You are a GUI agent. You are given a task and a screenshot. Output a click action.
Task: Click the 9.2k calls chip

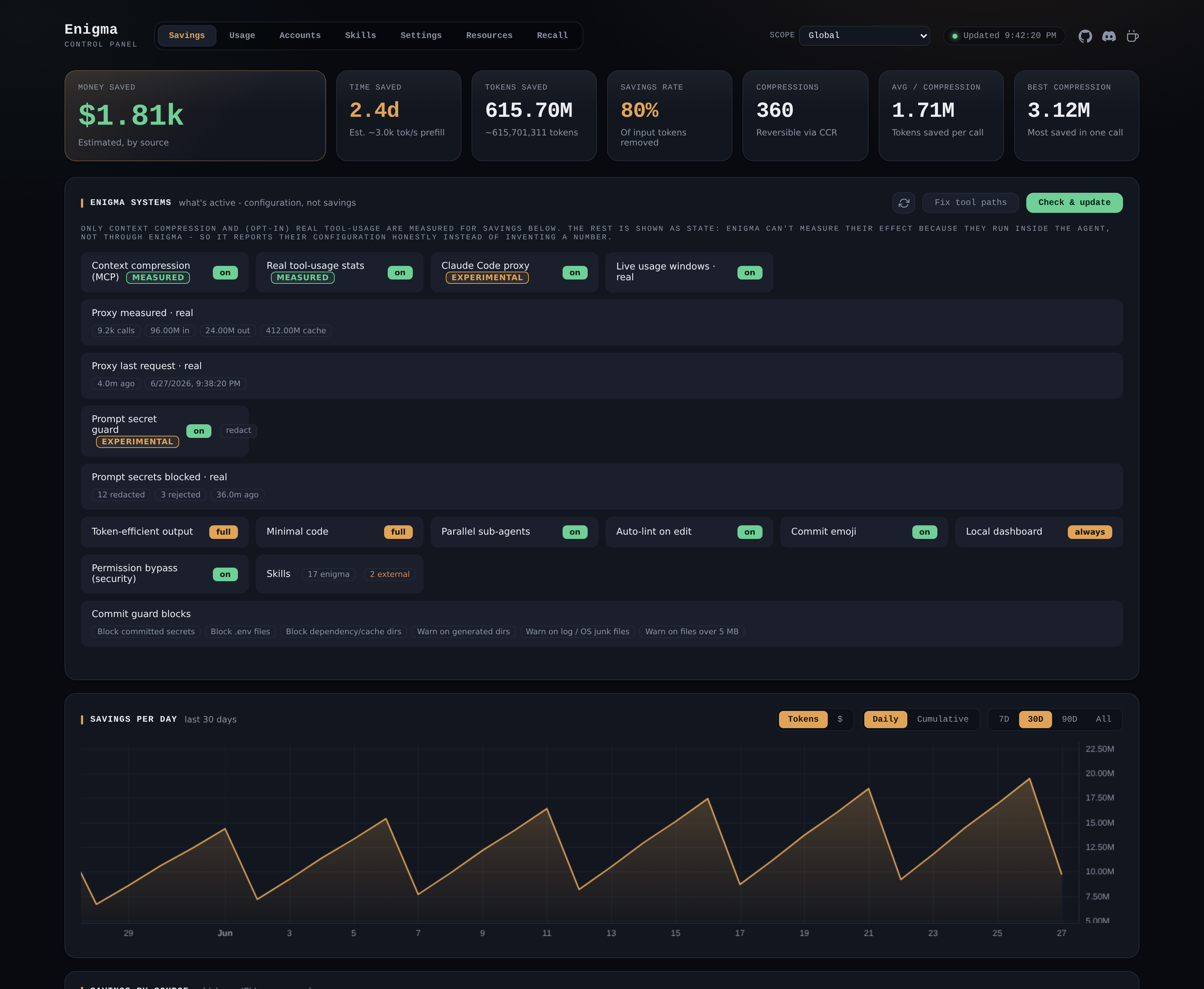pos(116,331)
